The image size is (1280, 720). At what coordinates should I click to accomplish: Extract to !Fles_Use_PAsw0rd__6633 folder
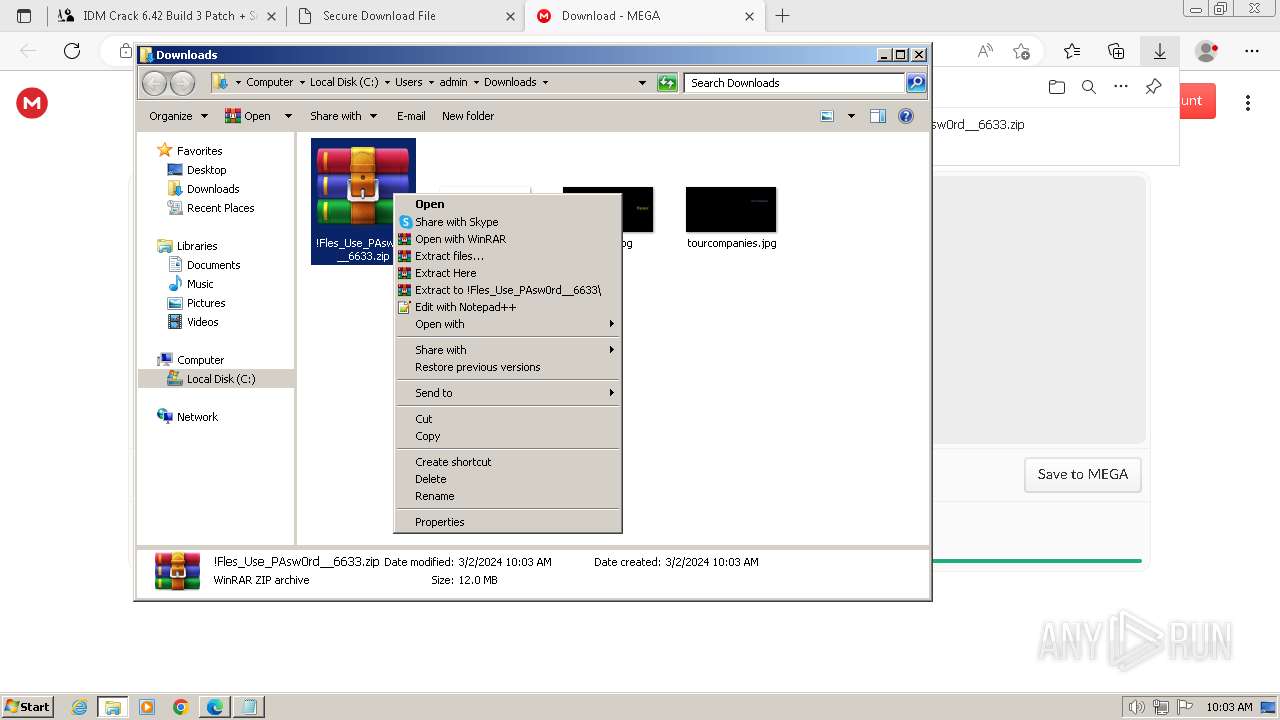point(508,290)
